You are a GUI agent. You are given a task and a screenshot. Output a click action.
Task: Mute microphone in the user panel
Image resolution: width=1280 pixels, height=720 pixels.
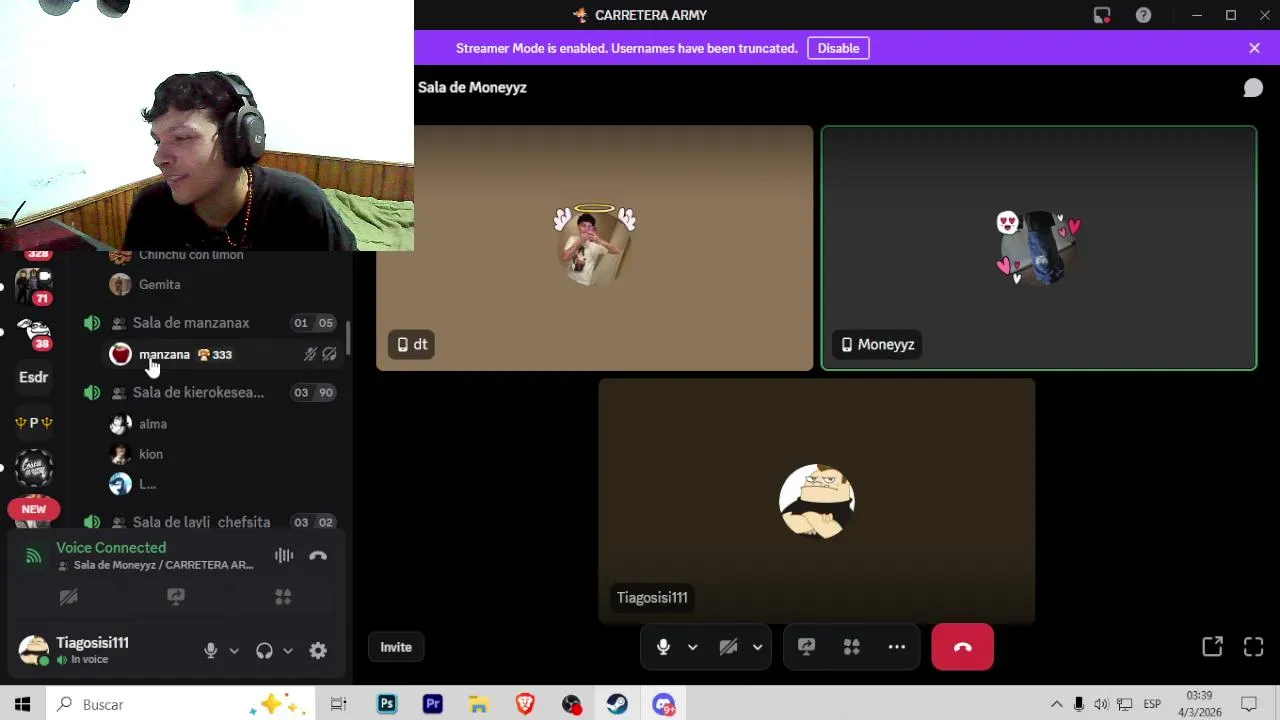tap(210, 650)
